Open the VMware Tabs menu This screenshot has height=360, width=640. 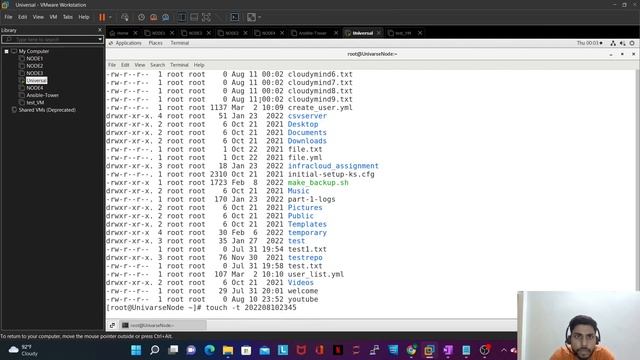pyautogui.click(x=67, y=17)
